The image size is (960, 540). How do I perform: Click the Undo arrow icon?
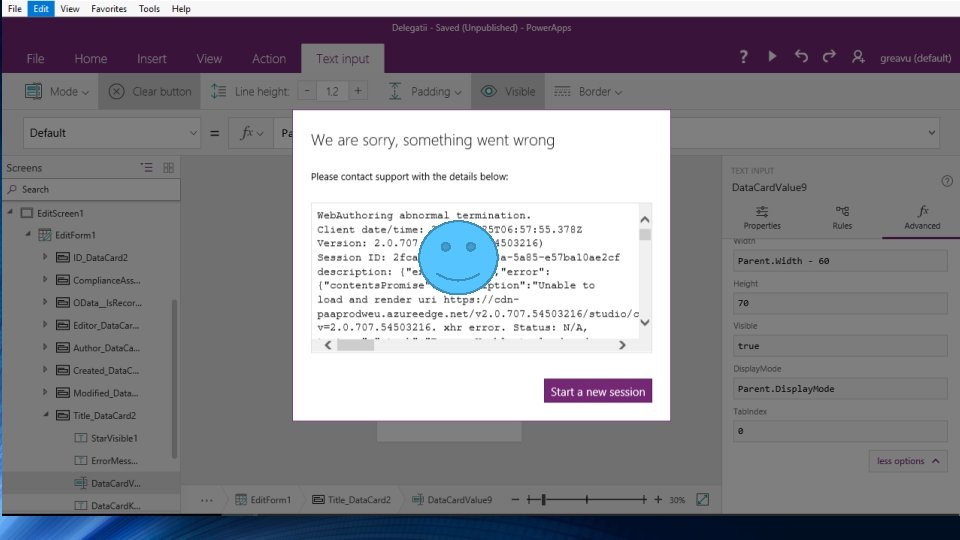coord(801,56)
